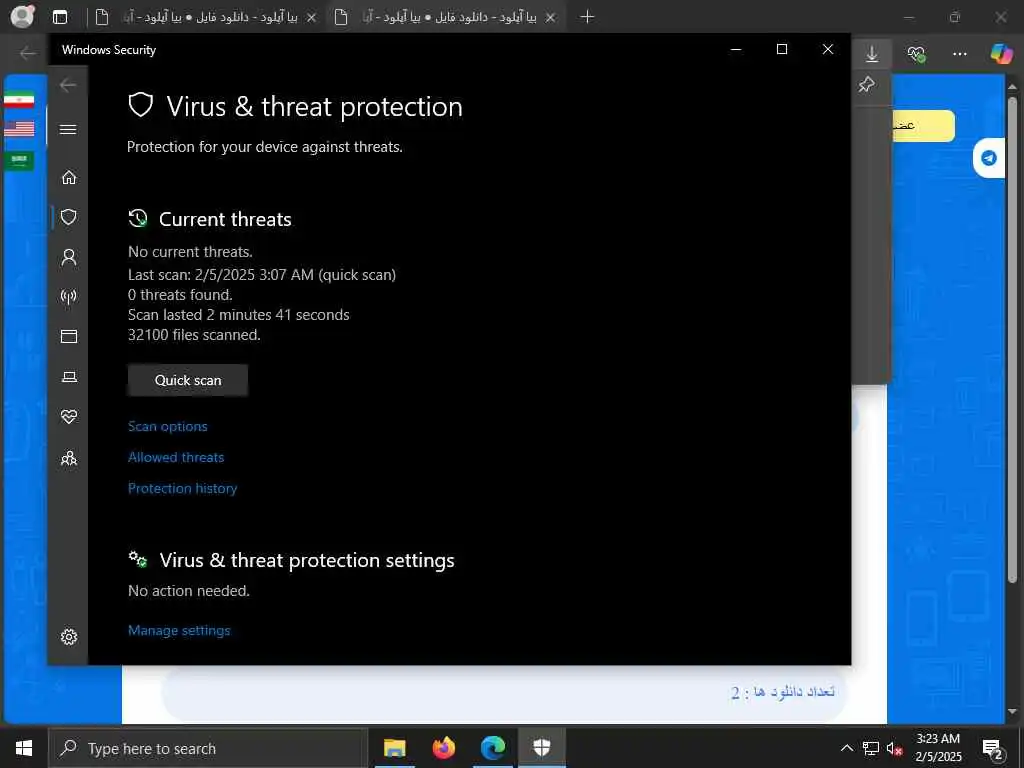This screenshot has height=768, width=1024.
Task: Open the network icon in system tray
Action: click(x=871, y=748)
